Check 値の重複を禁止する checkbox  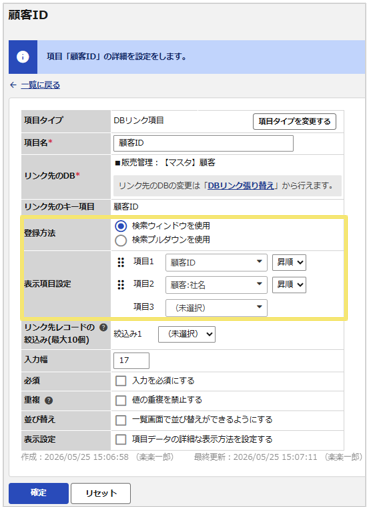(121, 400)
